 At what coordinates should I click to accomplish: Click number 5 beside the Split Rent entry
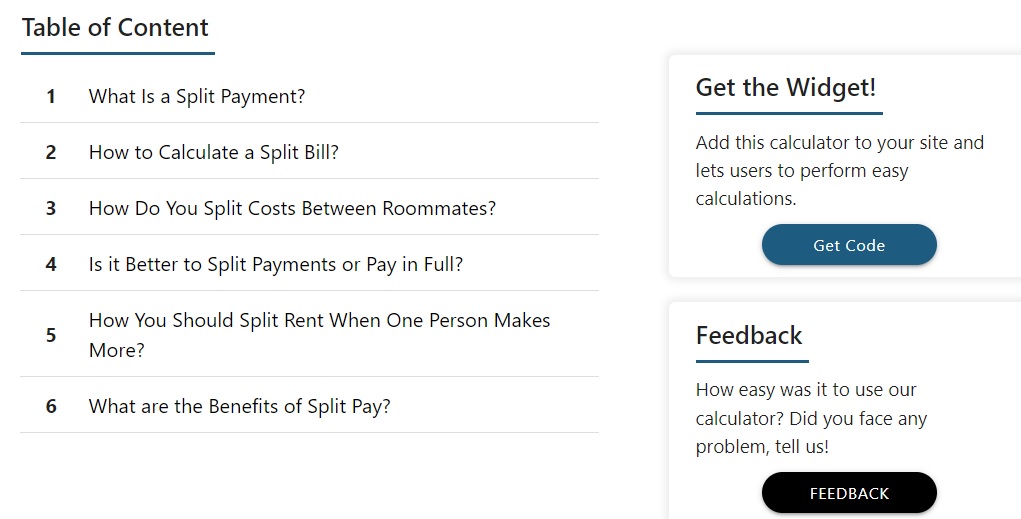51,335
